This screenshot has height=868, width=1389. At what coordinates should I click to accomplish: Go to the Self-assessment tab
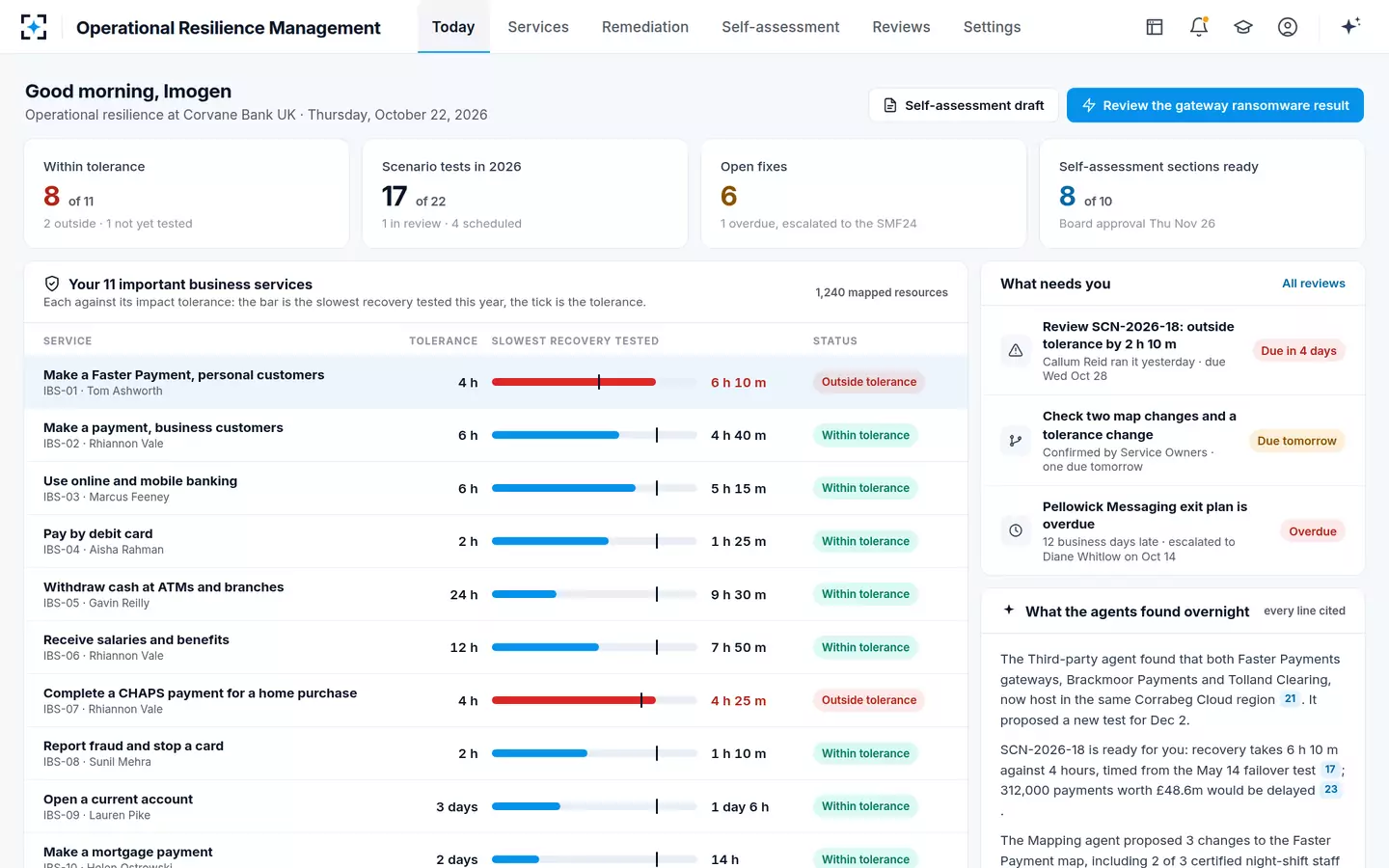[x=780, y=27]
